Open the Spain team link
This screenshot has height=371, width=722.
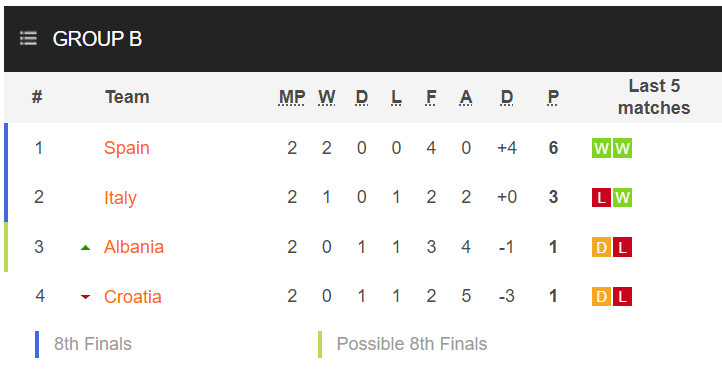[x=127, y=148]
